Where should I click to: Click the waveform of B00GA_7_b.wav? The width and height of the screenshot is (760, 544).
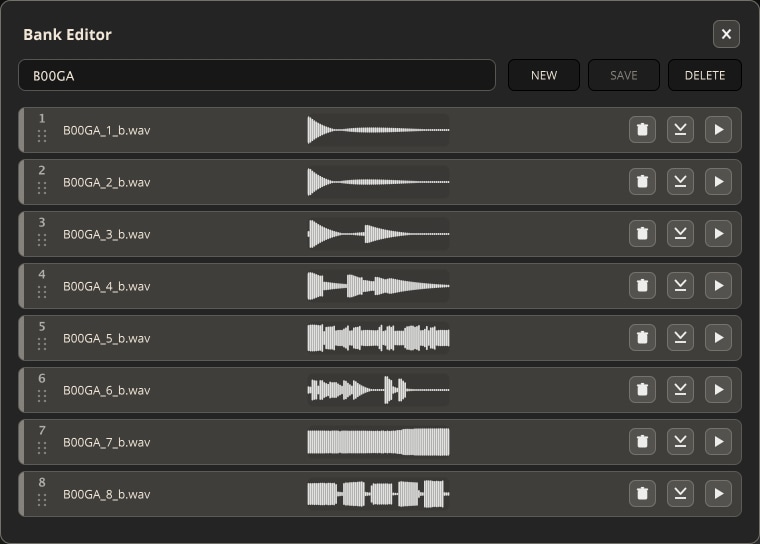(378, 442)
